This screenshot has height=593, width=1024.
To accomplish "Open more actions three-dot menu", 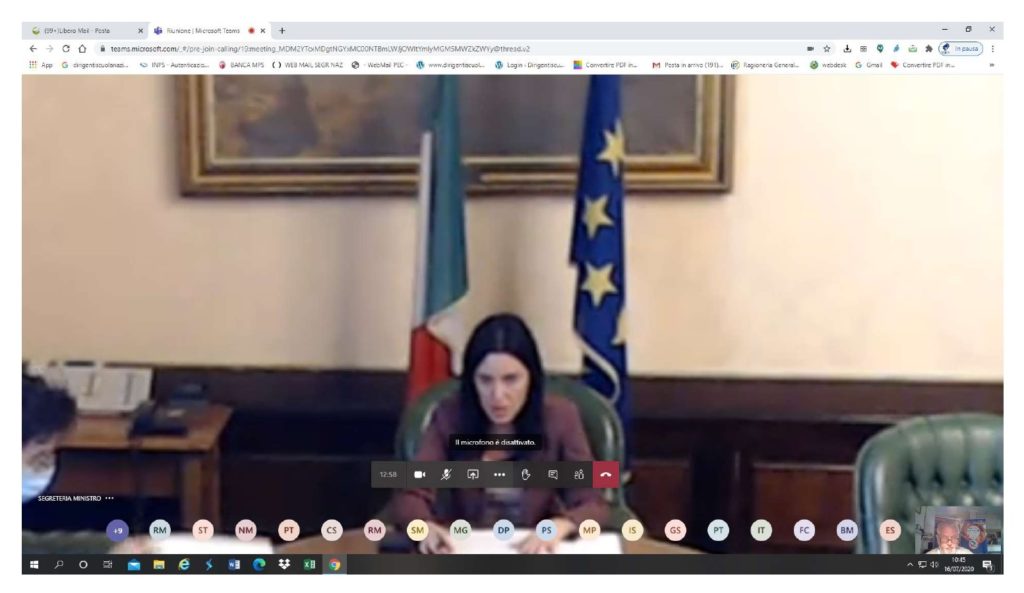I will pos(499,474).
